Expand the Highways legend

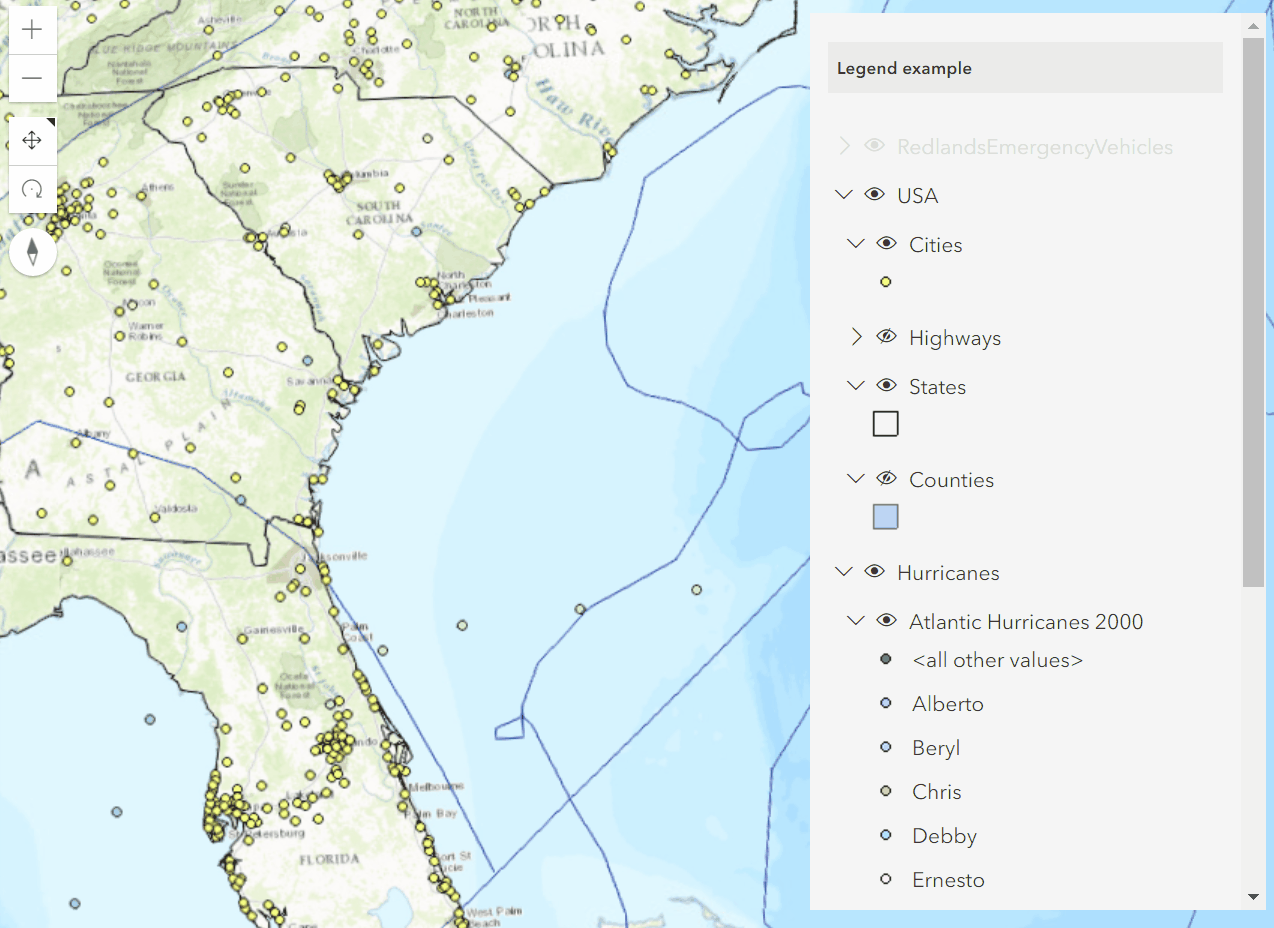[x=856, y=337]
